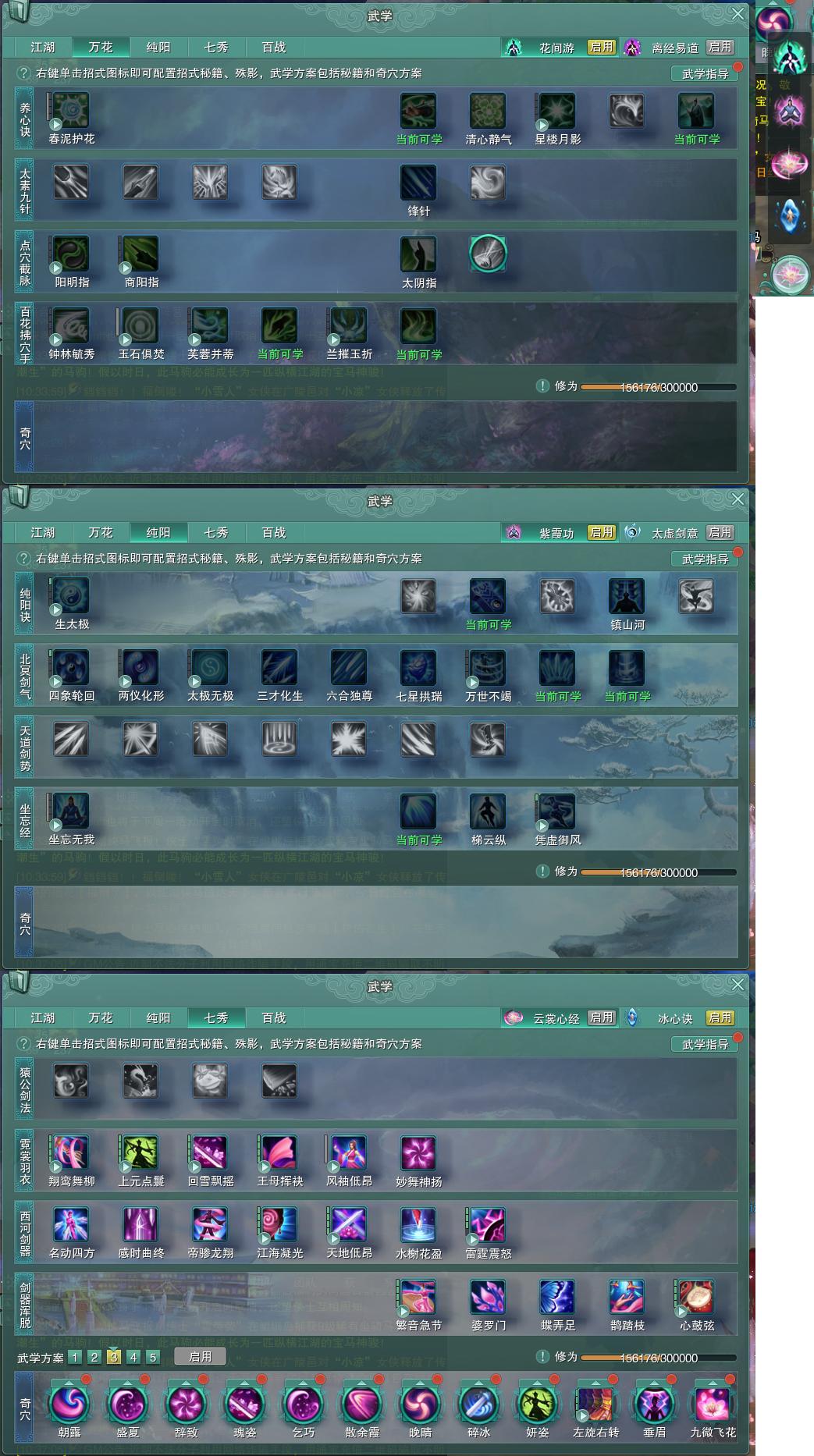Click the 清心静气 skill icon
The image size is (814, 1456).
(488, 111)
